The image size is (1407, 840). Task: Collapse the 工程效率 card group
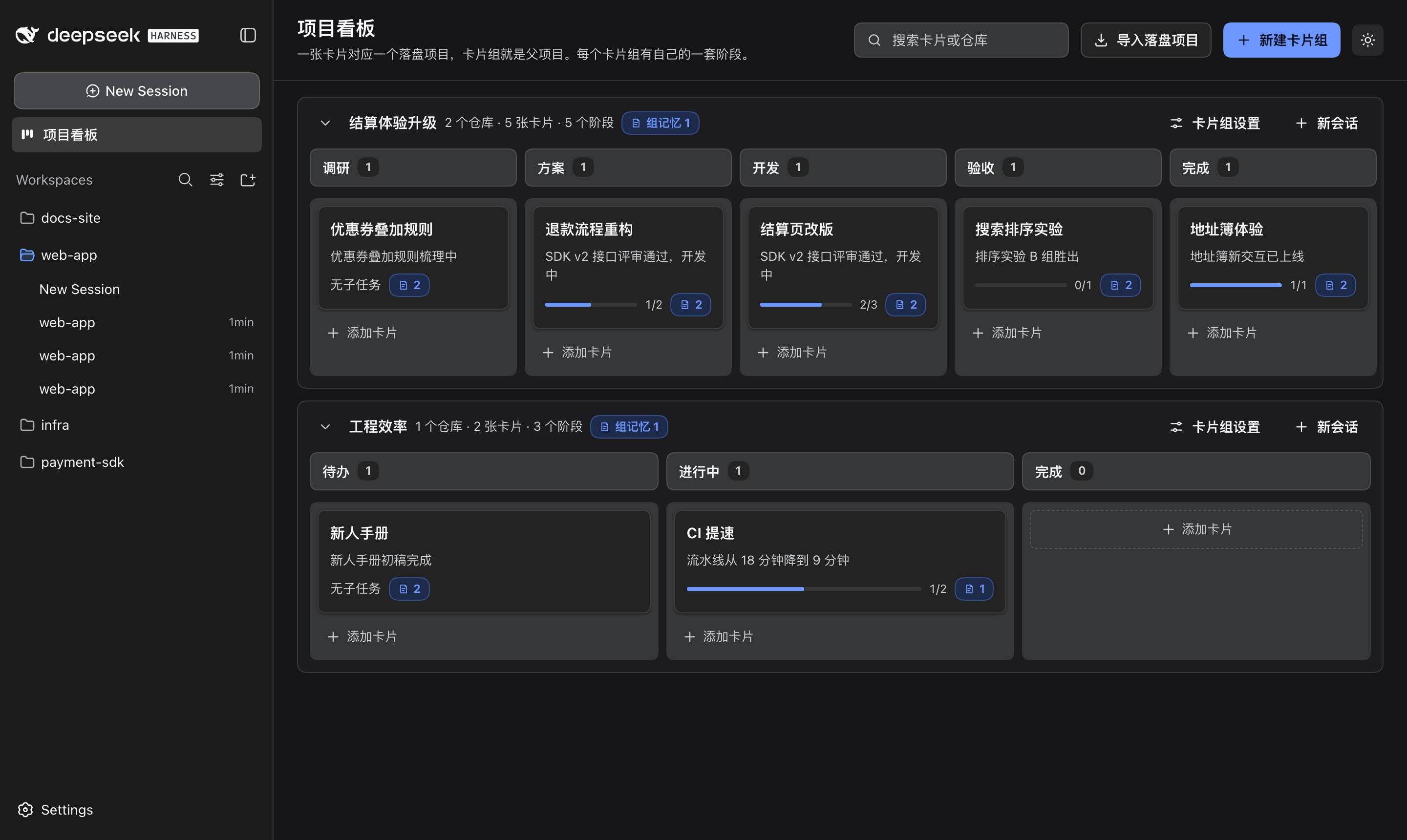click(325, 427)
